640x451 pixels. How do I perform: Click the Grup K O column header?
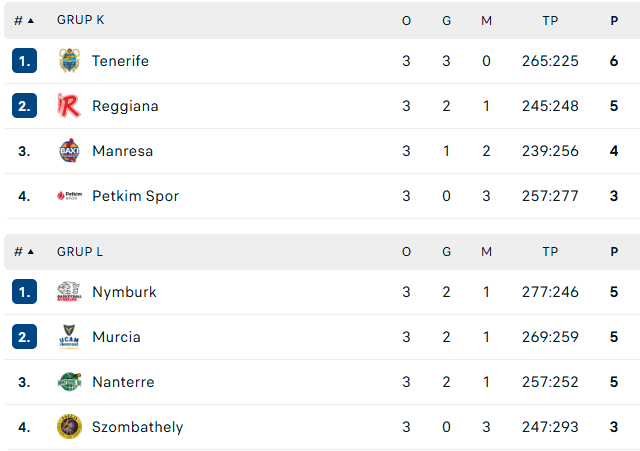(406, 20)
